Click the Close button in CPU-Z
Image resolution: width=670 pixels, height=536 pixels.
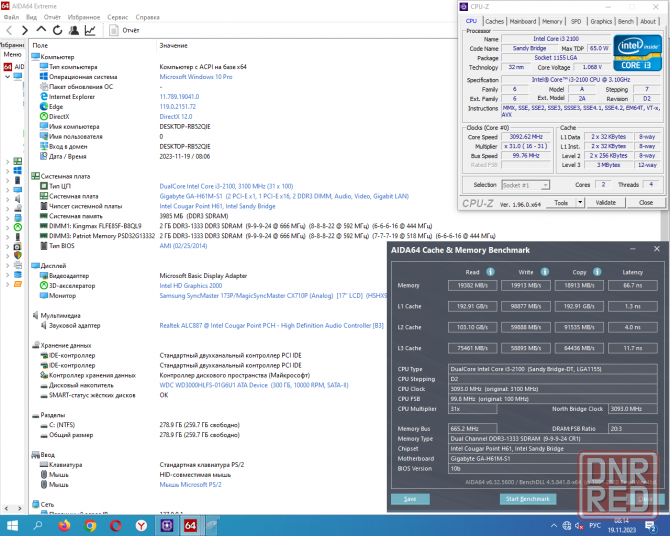pos(646,203)
